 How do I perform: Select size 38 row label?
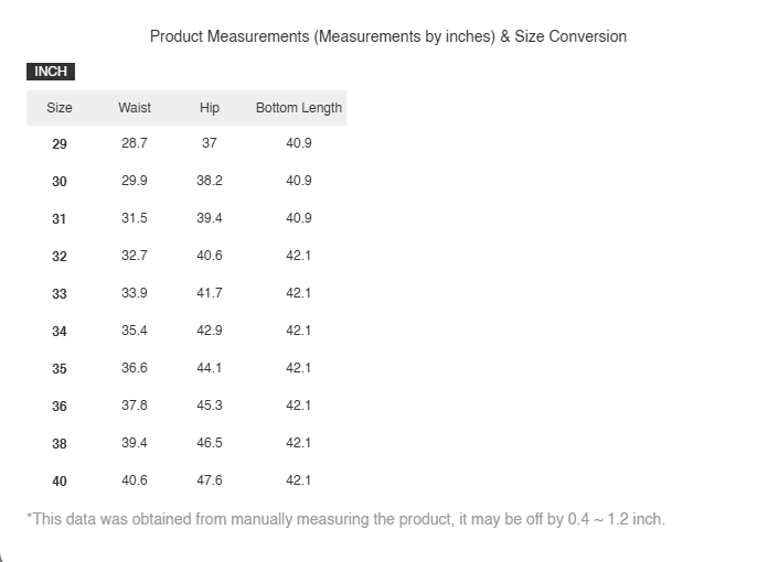point(59,444)
